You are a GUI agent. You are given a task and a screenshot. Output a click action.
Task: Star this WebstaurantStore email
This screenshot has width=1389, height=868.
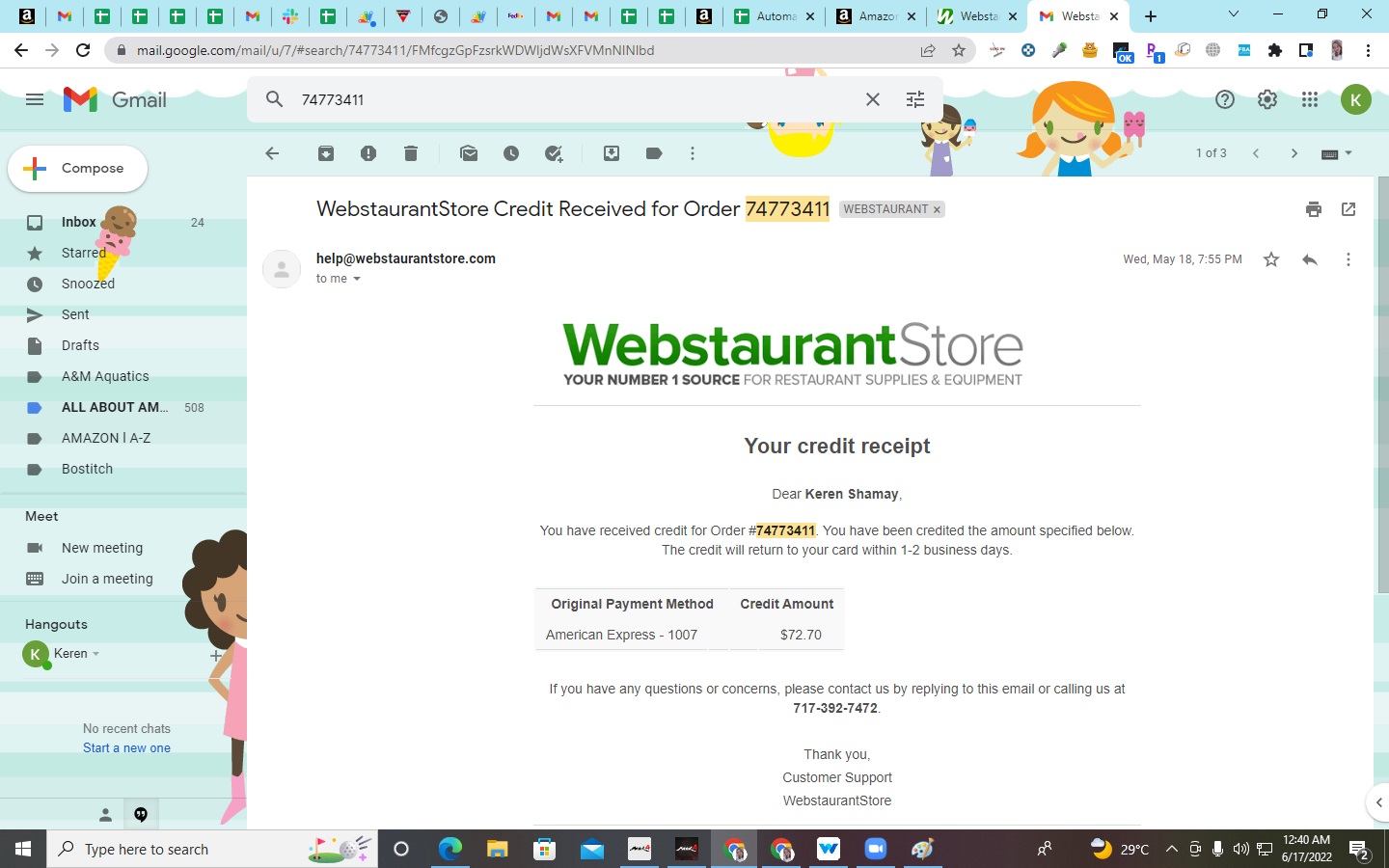[1271, 259]
